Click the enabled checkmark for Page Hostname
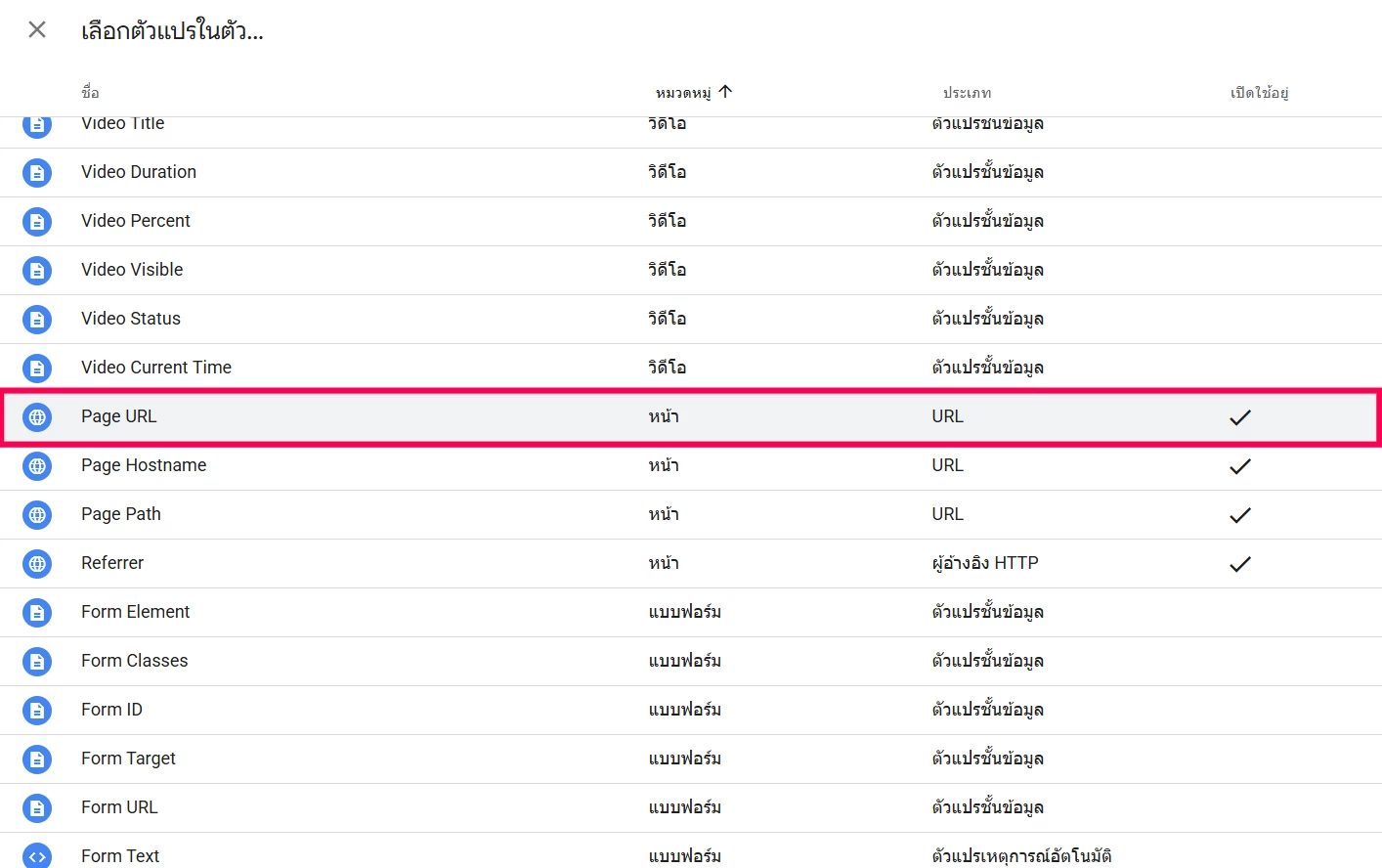 coord(1239,466)
